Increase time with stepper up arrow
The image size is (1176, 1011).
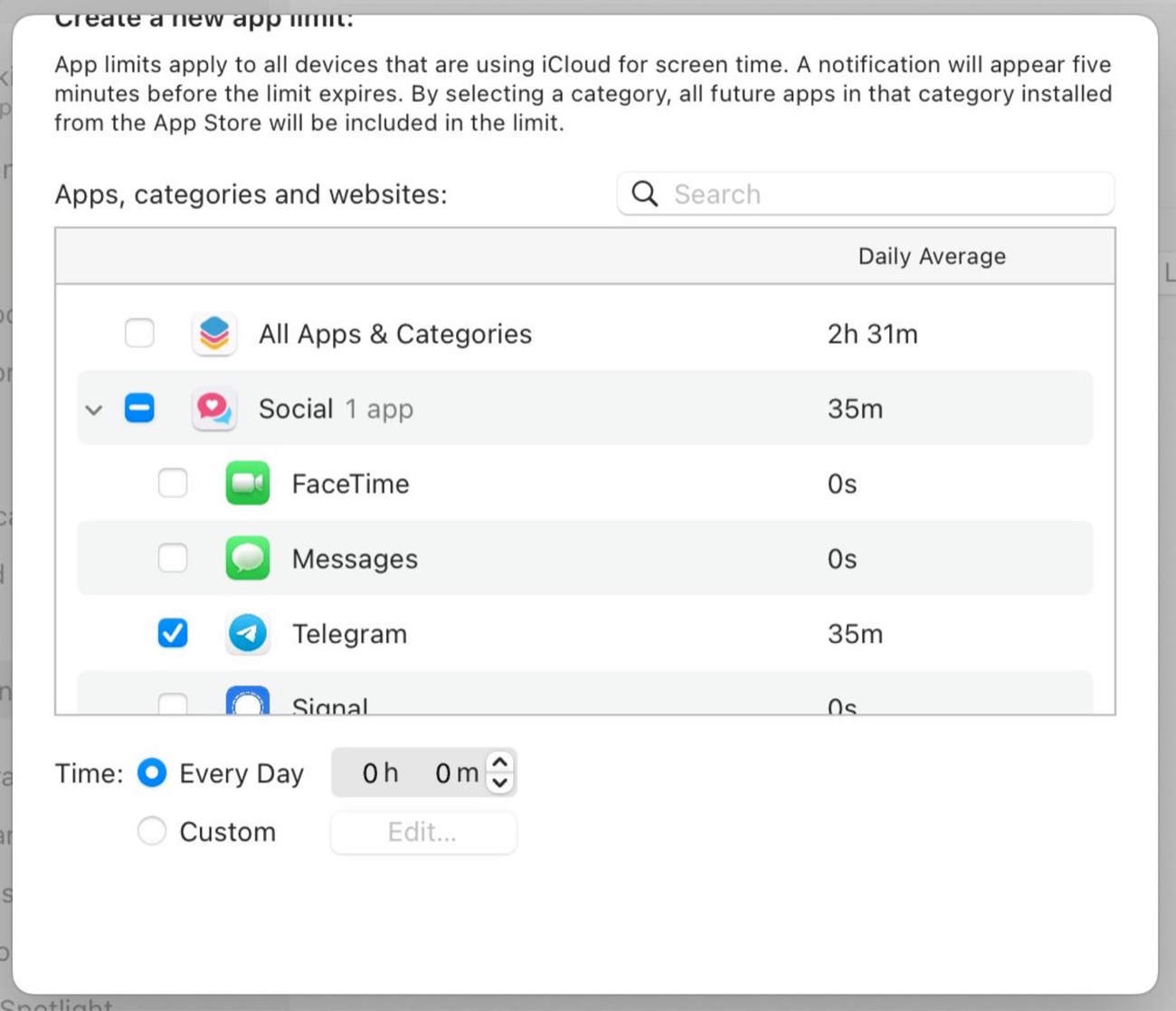[x=500, y=763]
